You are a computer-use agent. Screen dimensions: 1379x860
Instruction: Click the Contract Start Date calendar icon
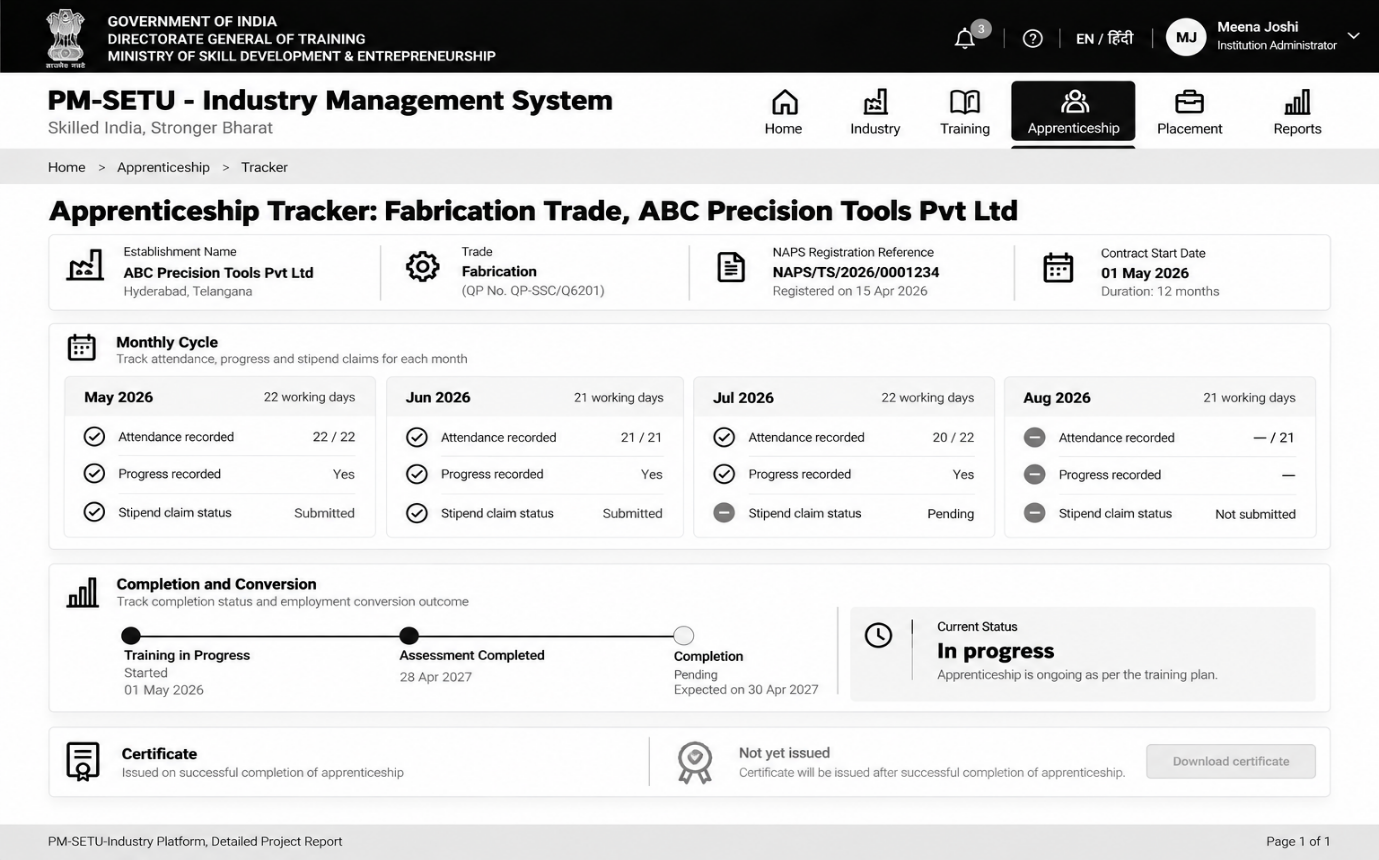(1058, 268)
